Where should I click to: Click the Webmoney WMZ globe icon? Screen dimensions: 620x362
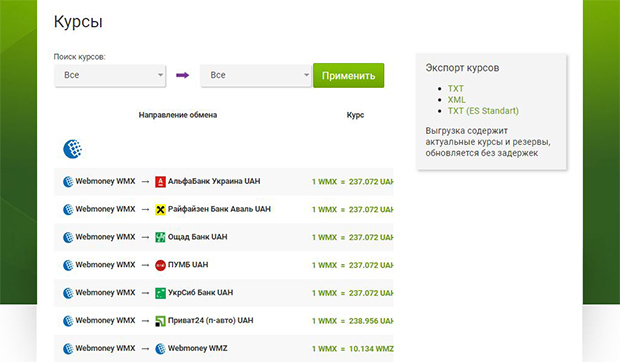160,349
